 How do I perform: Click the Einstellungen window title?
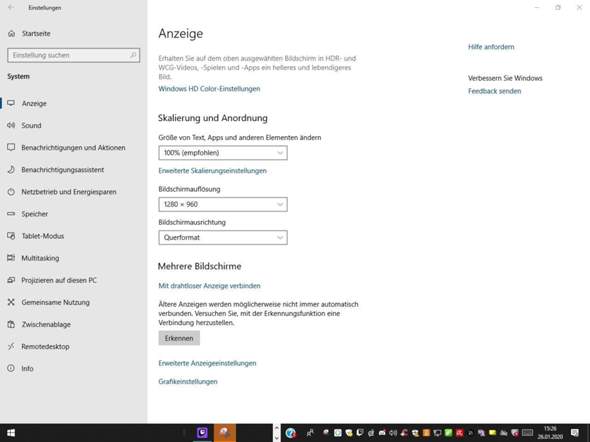click(45, 8)
